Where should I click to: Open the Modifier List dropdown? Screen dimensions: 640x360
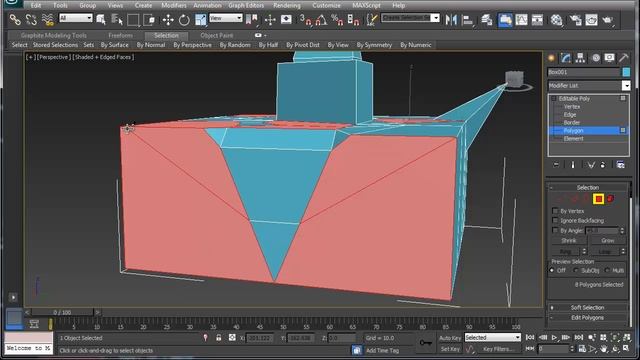pyautogui.click(x=589, y=85)
